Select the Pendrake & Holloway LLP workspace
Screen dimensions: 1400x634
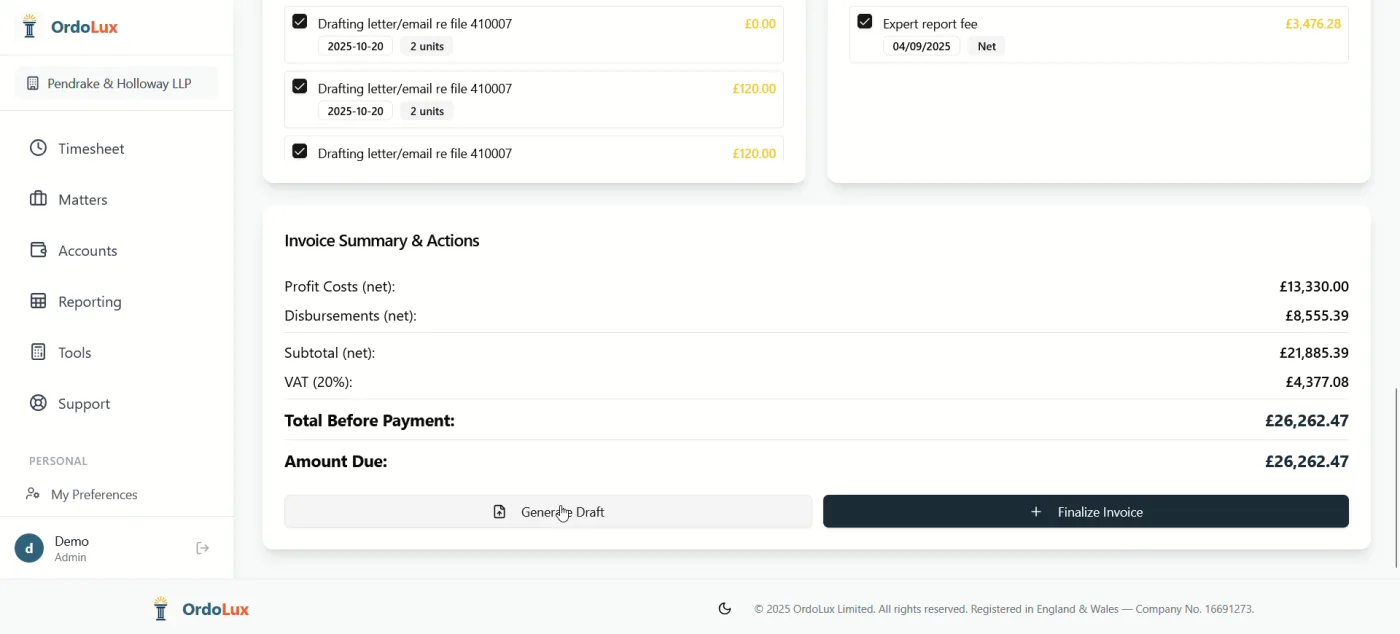click(x=115, y=82)
